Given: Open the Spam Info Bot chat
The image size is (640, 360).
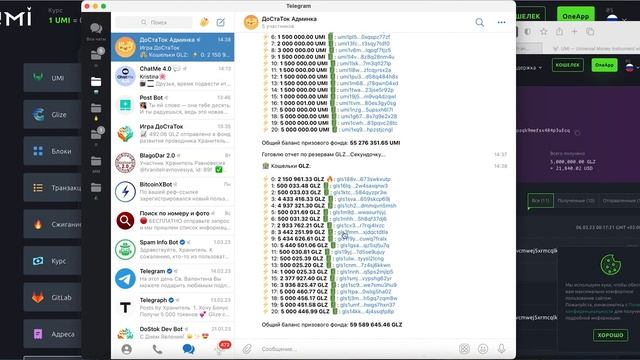Looking at the screenshot, I should 173,250.
